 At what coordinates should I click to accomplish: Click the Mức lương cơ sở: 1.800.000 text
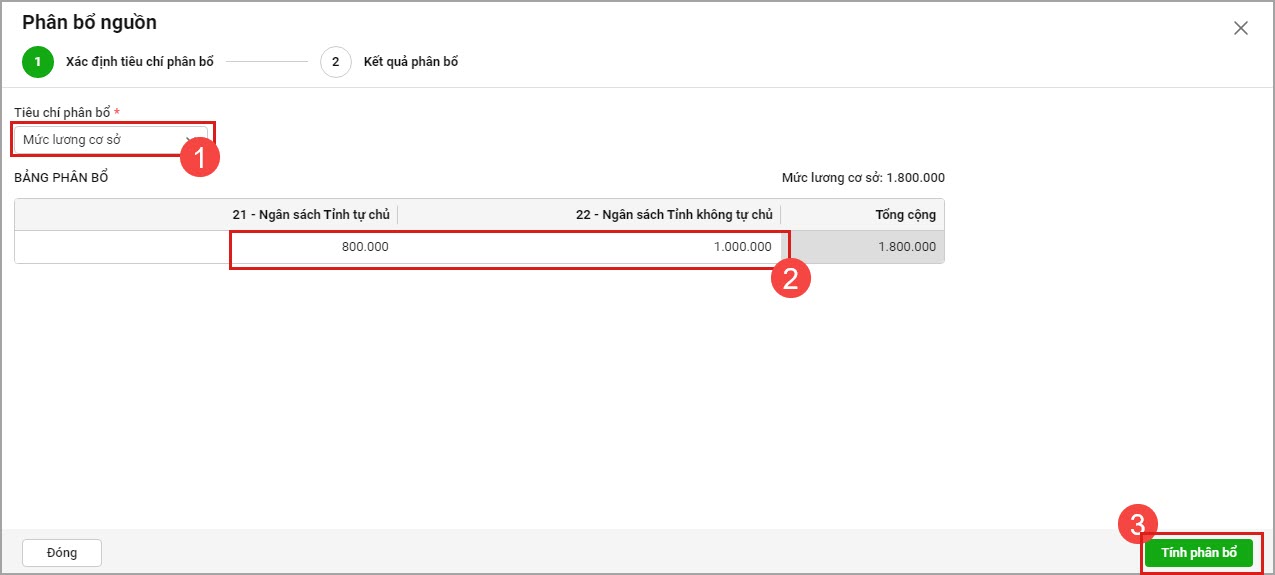click(862, 178)
